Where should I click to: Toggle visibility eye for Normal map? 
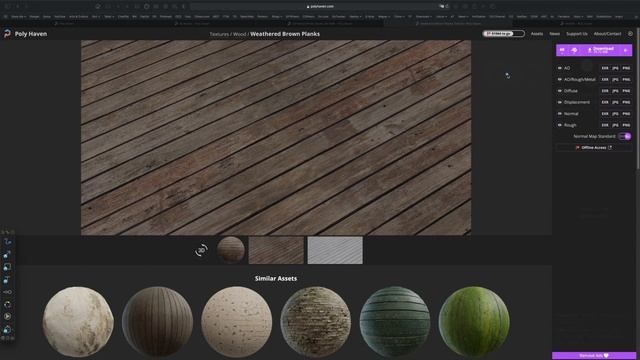click(560, 114)
